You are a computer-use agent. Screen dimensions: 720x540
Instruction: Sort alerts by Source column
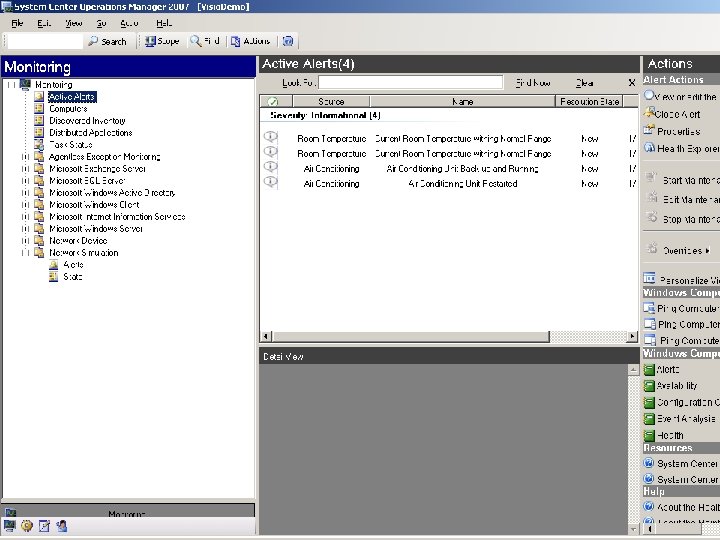coord(331,101)
